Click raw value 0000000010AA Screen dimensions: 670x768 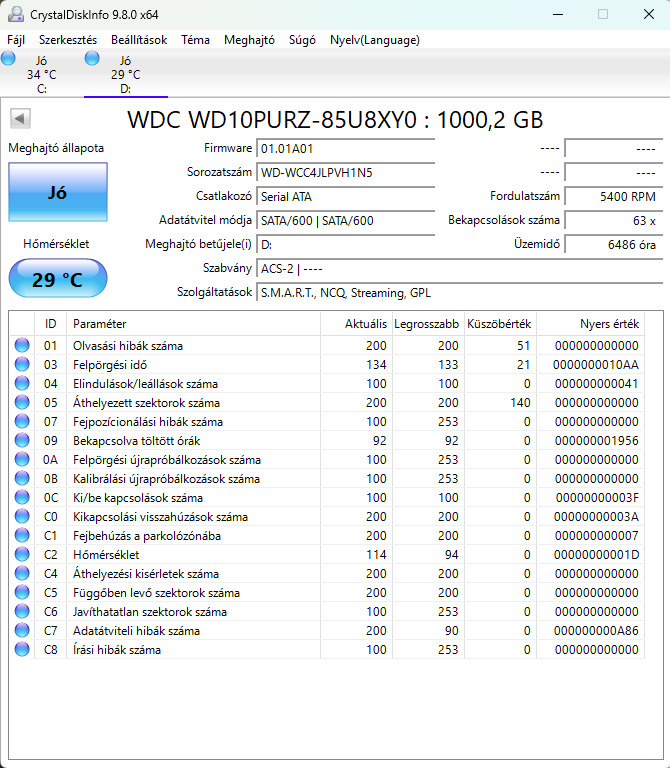click(x=596, y=365)
